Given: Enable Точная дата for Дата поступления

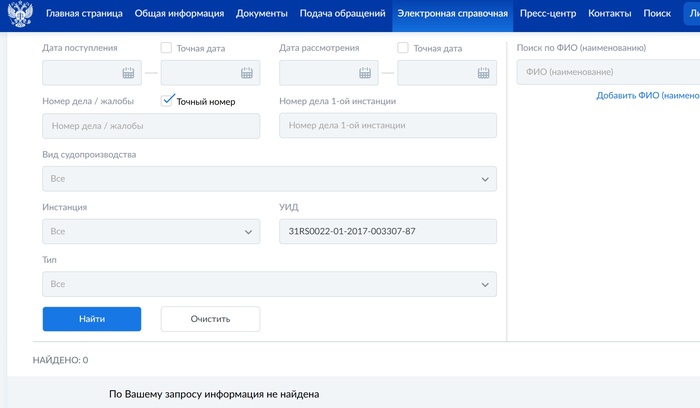Looking at the screenshot, I should point(166,48).
